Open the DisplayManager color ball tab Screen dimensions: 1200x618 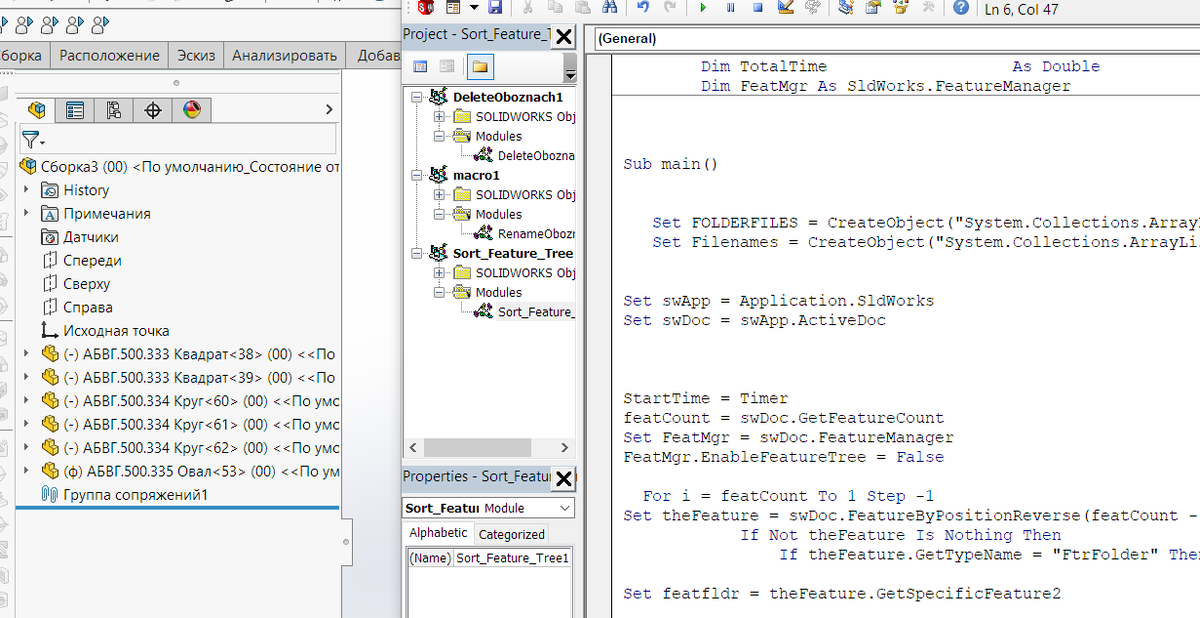pos(191,110)
